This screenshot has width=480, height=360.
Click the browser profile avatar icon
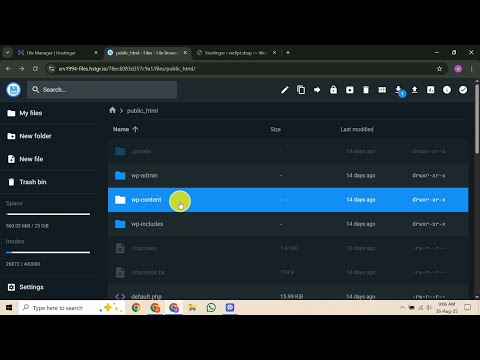click(458, 69)
